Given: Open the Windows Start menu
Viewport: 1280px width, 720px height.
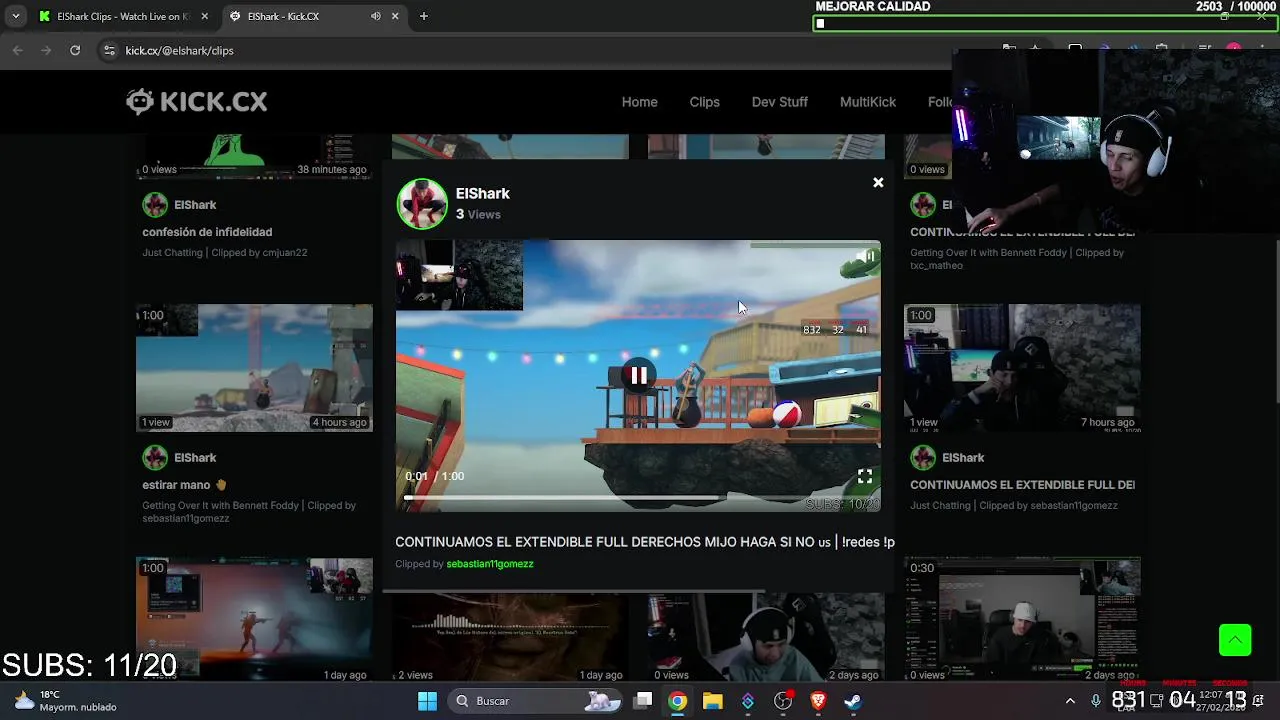Looking at the screenshot, I should (x=427, y=701).
